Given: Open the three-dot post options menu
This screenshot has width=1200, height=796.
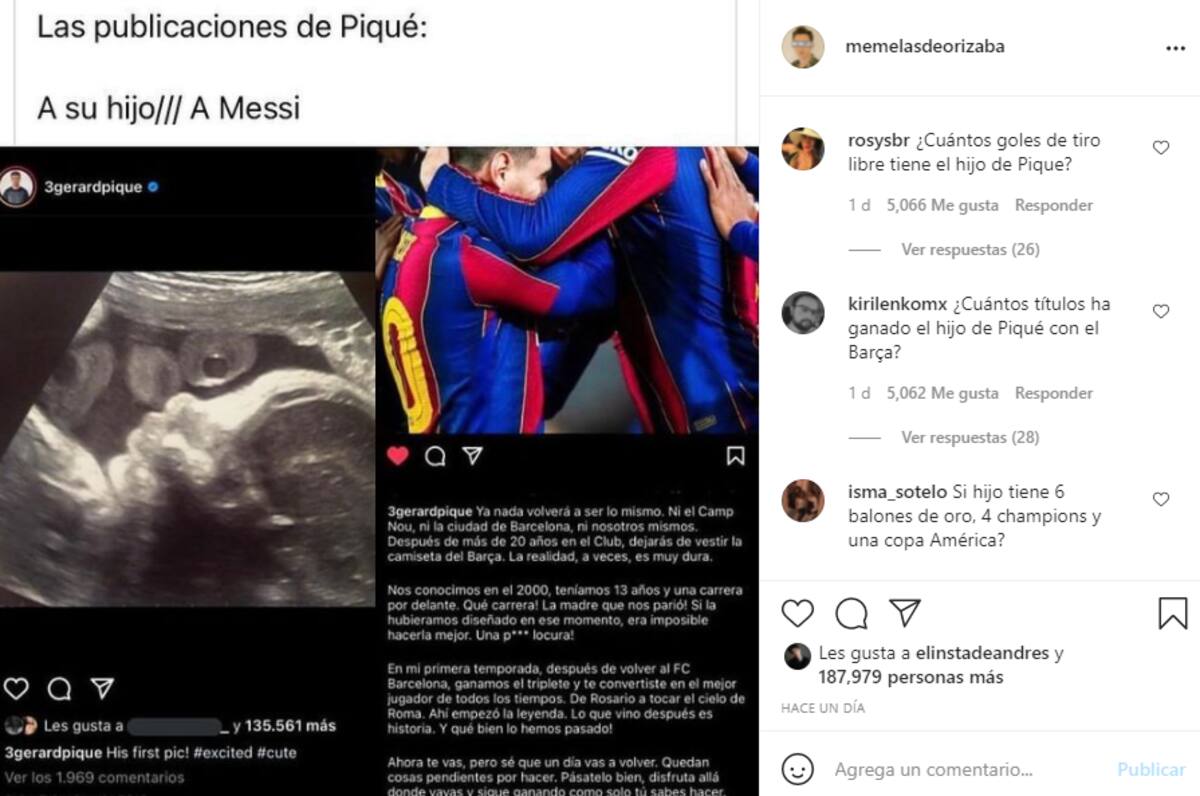Looking at the screenshot, I should click(1175, 48).
